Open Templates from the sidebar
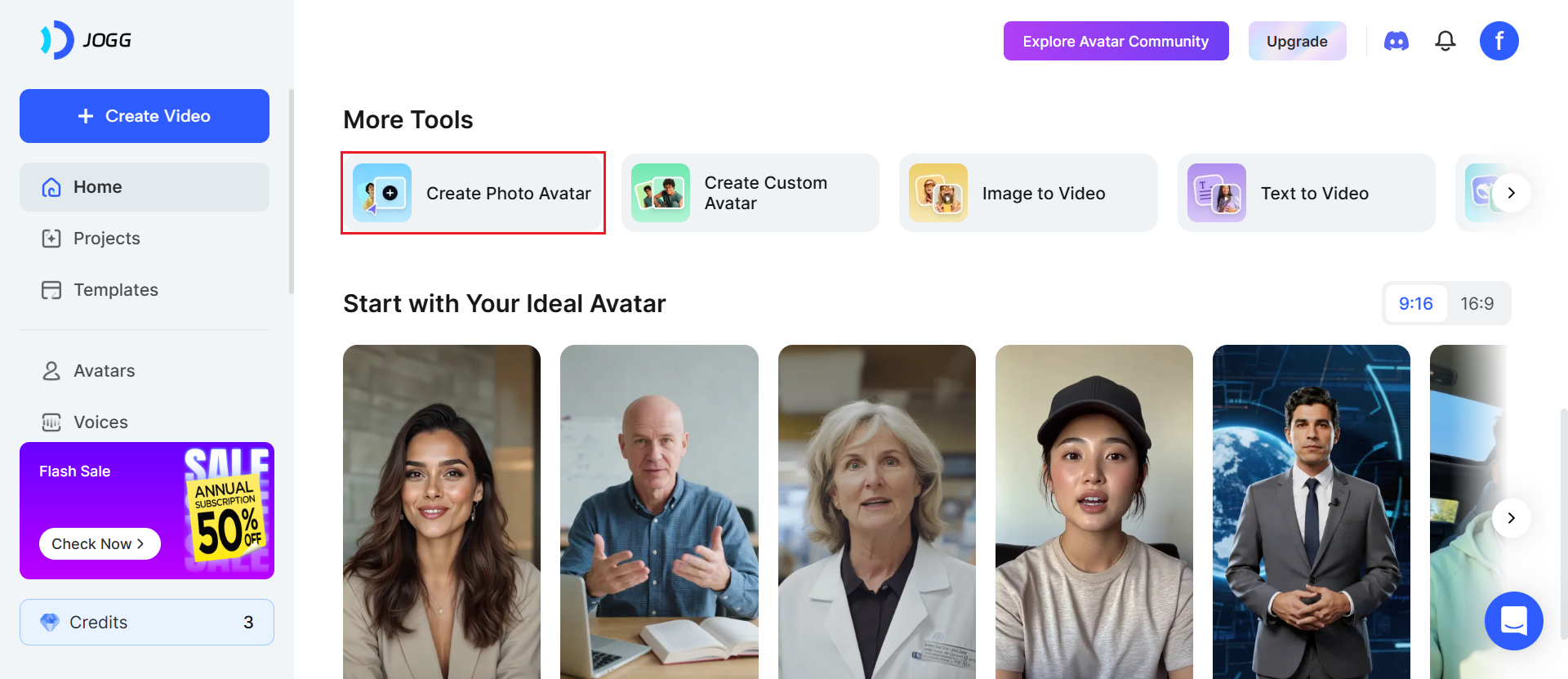Viewport: 1568px width, 679px height. (x=115, y=290)
